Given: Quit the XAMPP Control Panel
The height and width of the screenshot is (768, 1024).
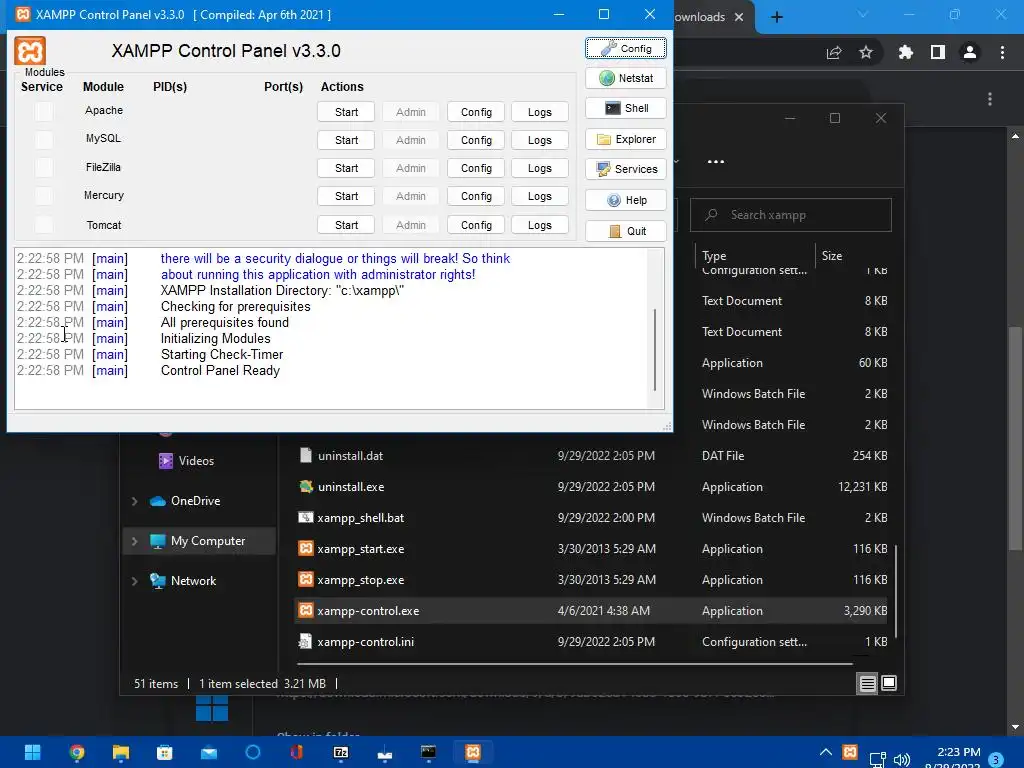Looking at the screenshot, I should (x=626, y=231).
